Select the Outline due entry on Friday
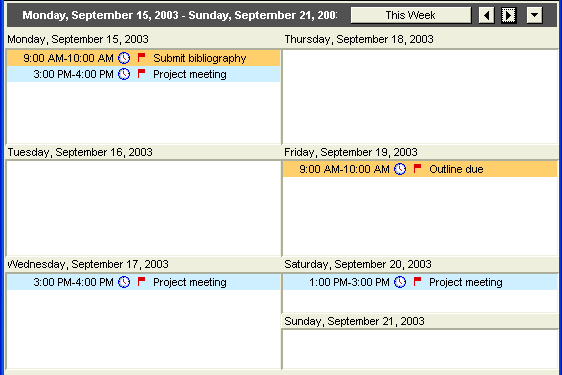This screenshot has height=375, width=562. [420, 169]
